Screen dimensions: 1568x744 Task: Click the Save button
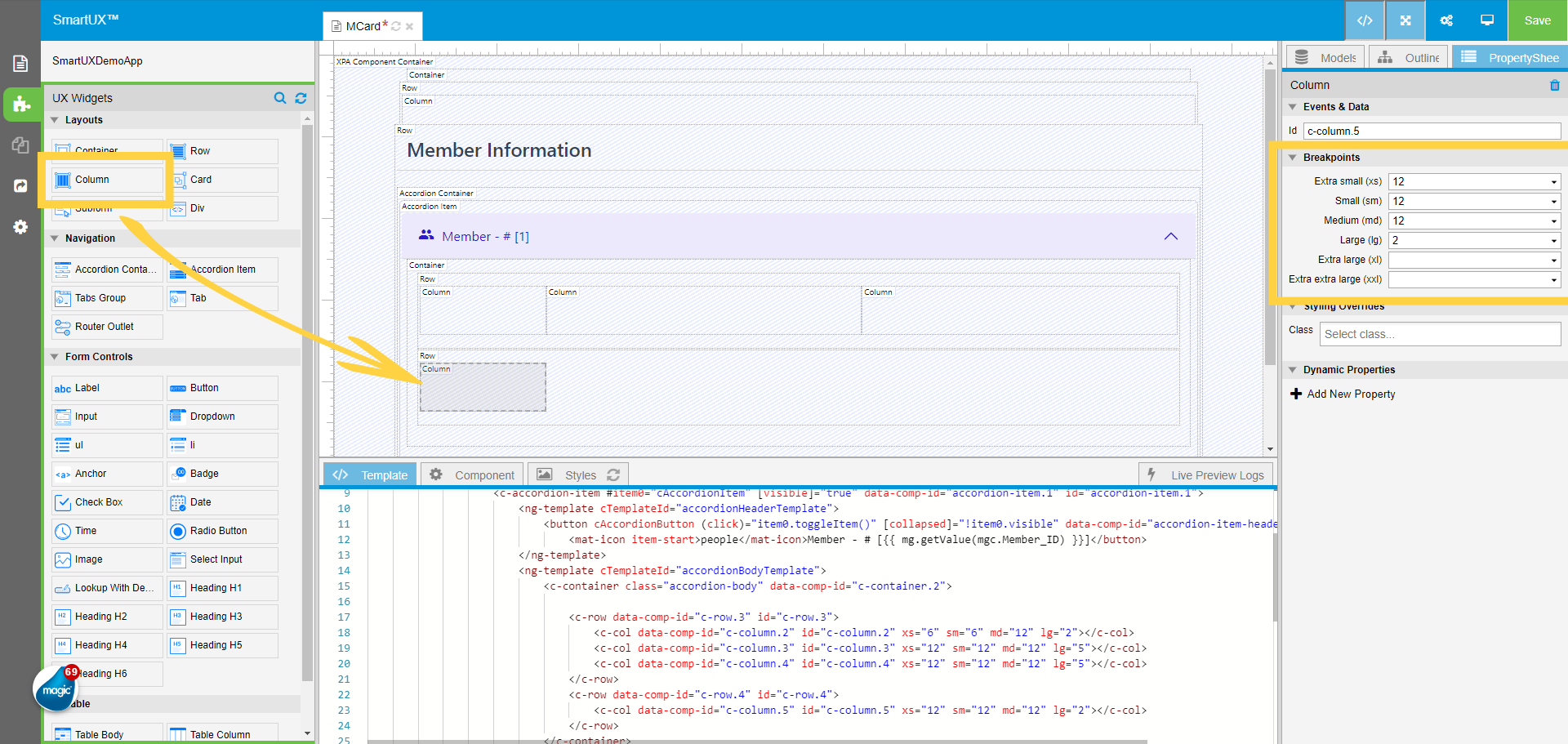pyautogui.click(x=1537, y=20)
